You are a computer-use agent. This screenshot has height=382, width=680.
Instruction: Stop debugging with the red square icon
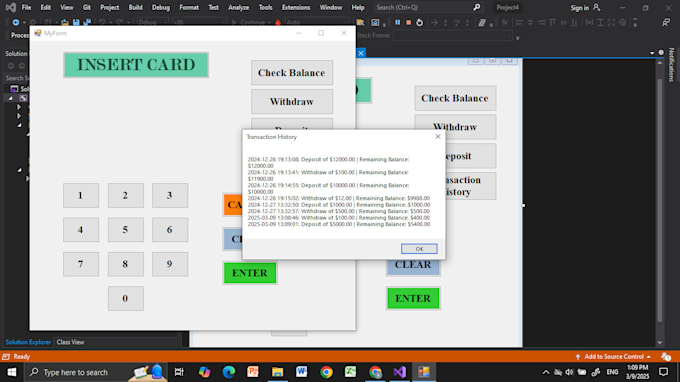(x=408, y=22)
